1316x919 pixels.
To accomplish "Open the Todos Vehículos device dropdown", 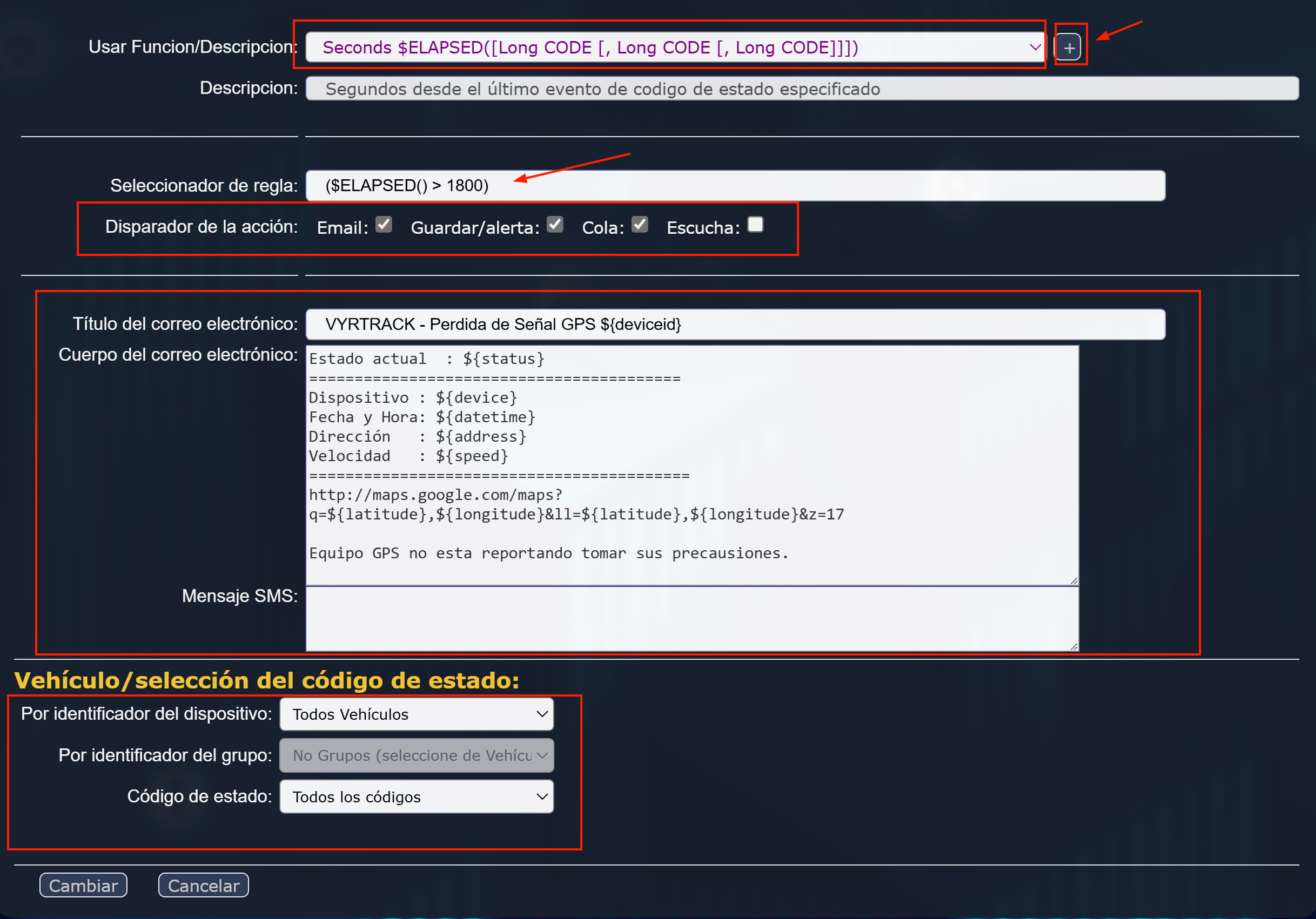I will point(416,714).
